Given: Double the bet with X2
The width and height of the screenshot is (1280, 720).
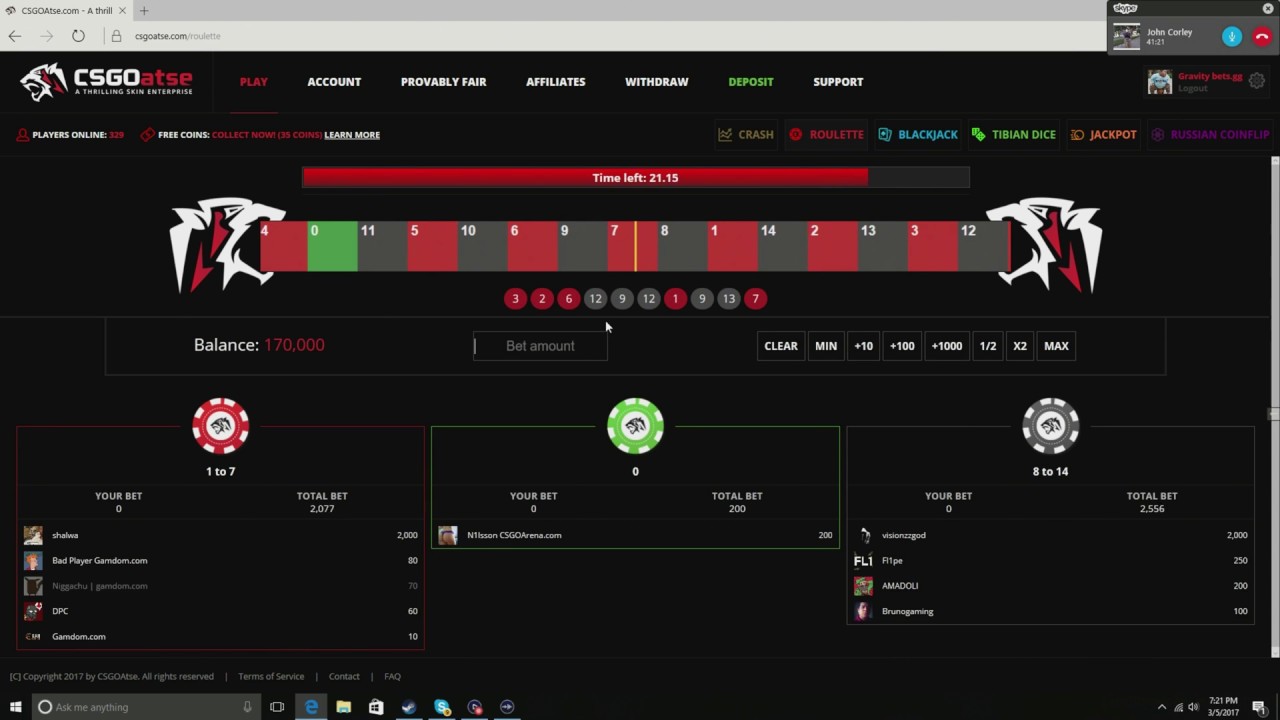Looking at the screenshot, I should (x=1020, y=346).
